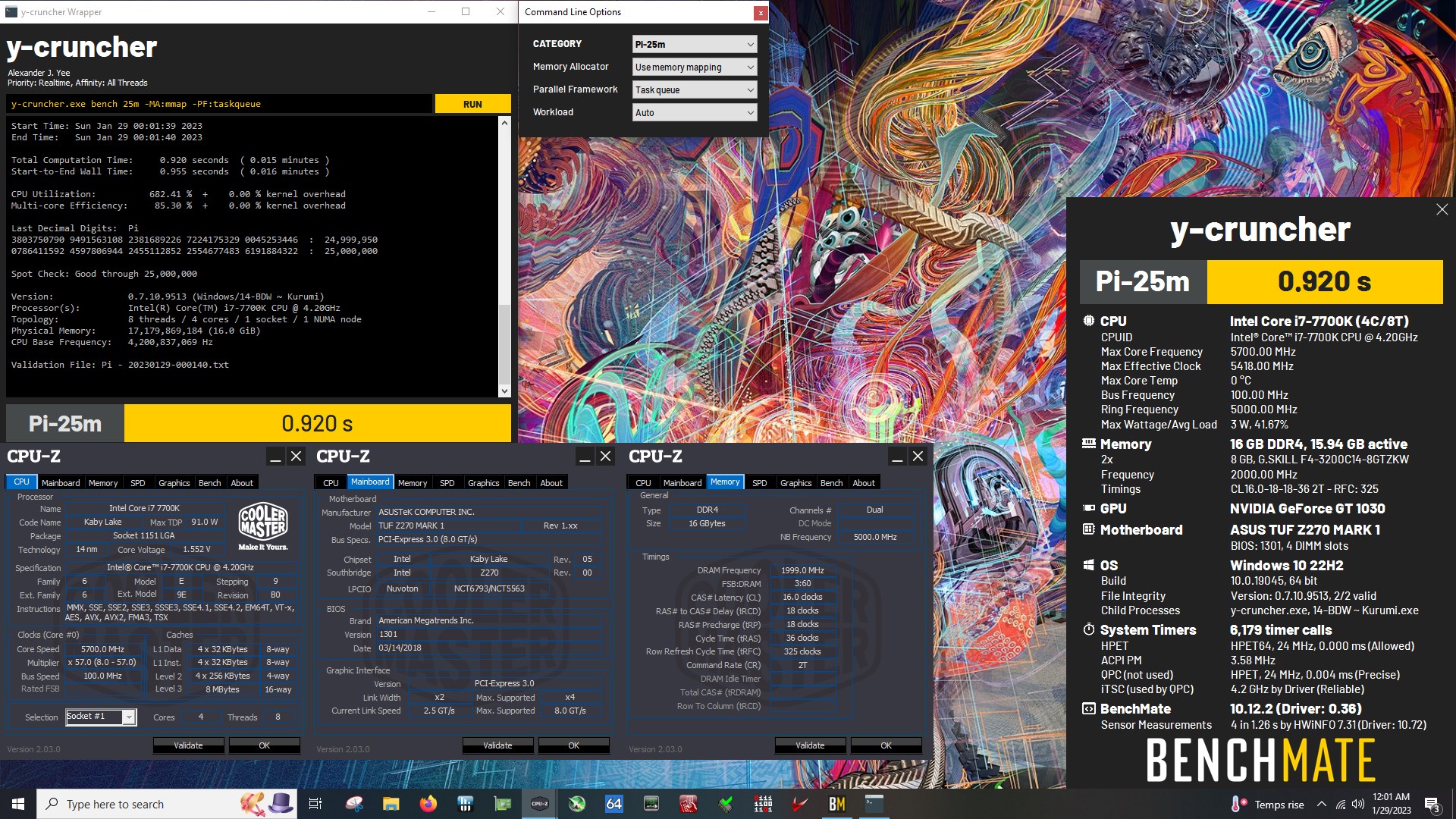Expand the Socket #1 selection dropdown
Screen dimensions: 1456x819
tap(129, 717)
